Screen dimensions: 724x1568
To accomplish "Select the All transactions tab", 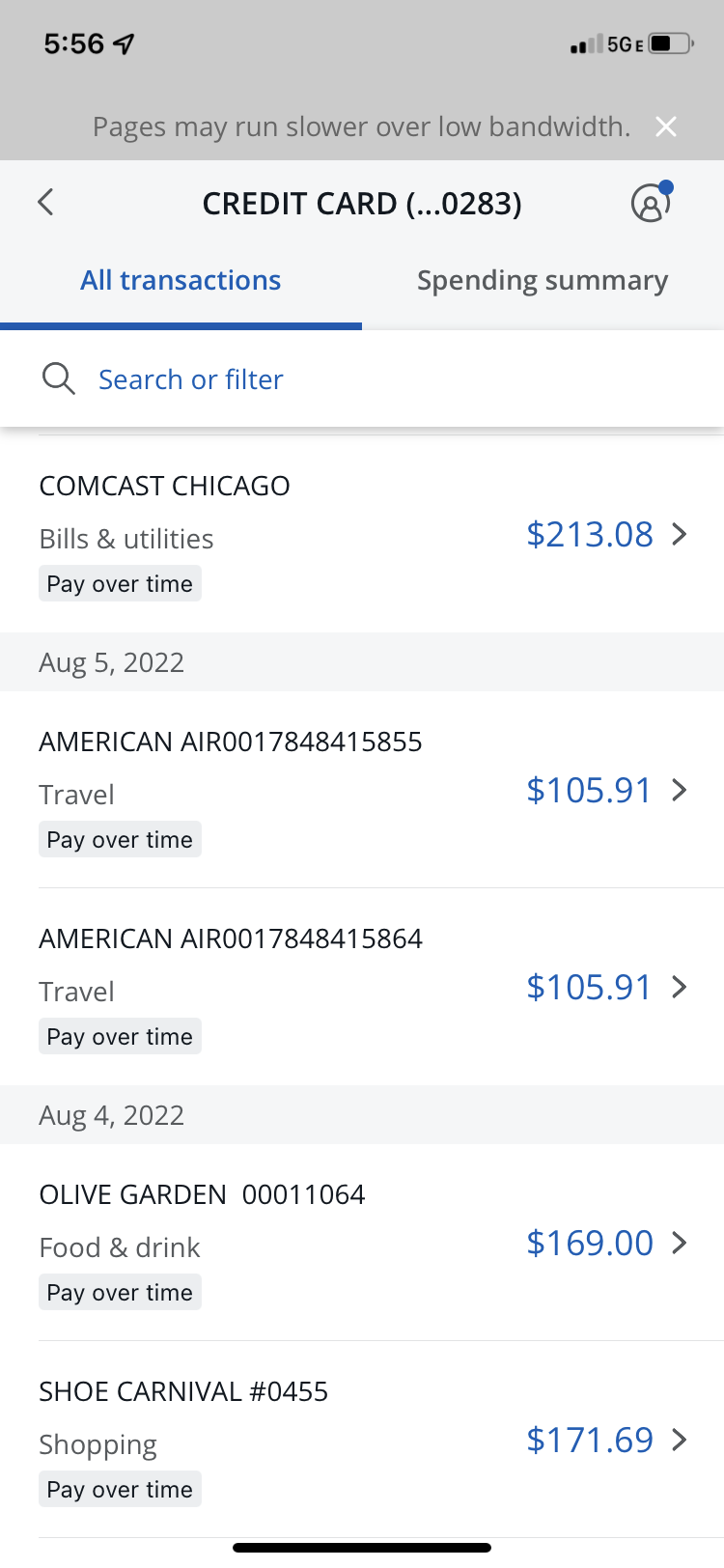I will [181, 281].
